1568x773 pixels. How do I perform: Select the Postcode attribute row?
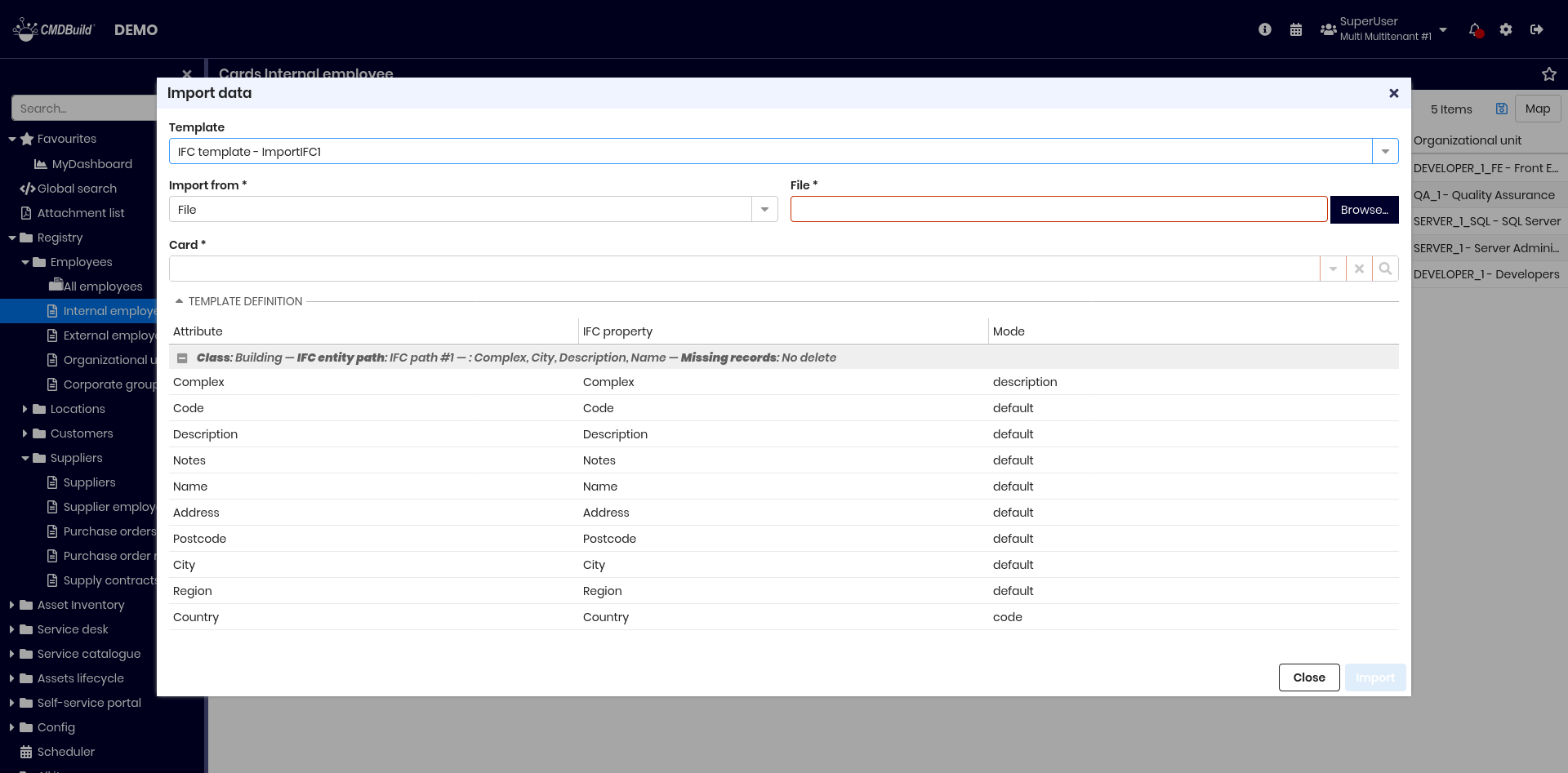(784, 539)
